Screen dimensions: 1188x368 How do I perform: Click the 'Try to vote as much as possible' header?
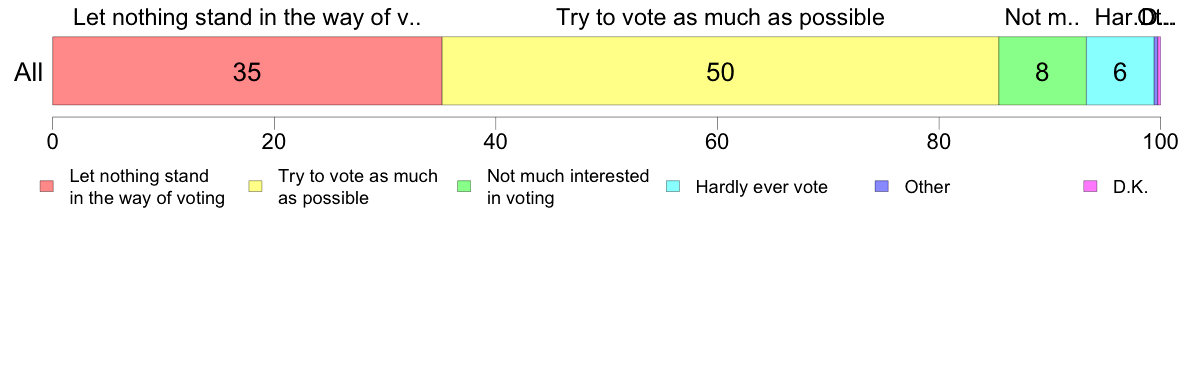point(721,17)
